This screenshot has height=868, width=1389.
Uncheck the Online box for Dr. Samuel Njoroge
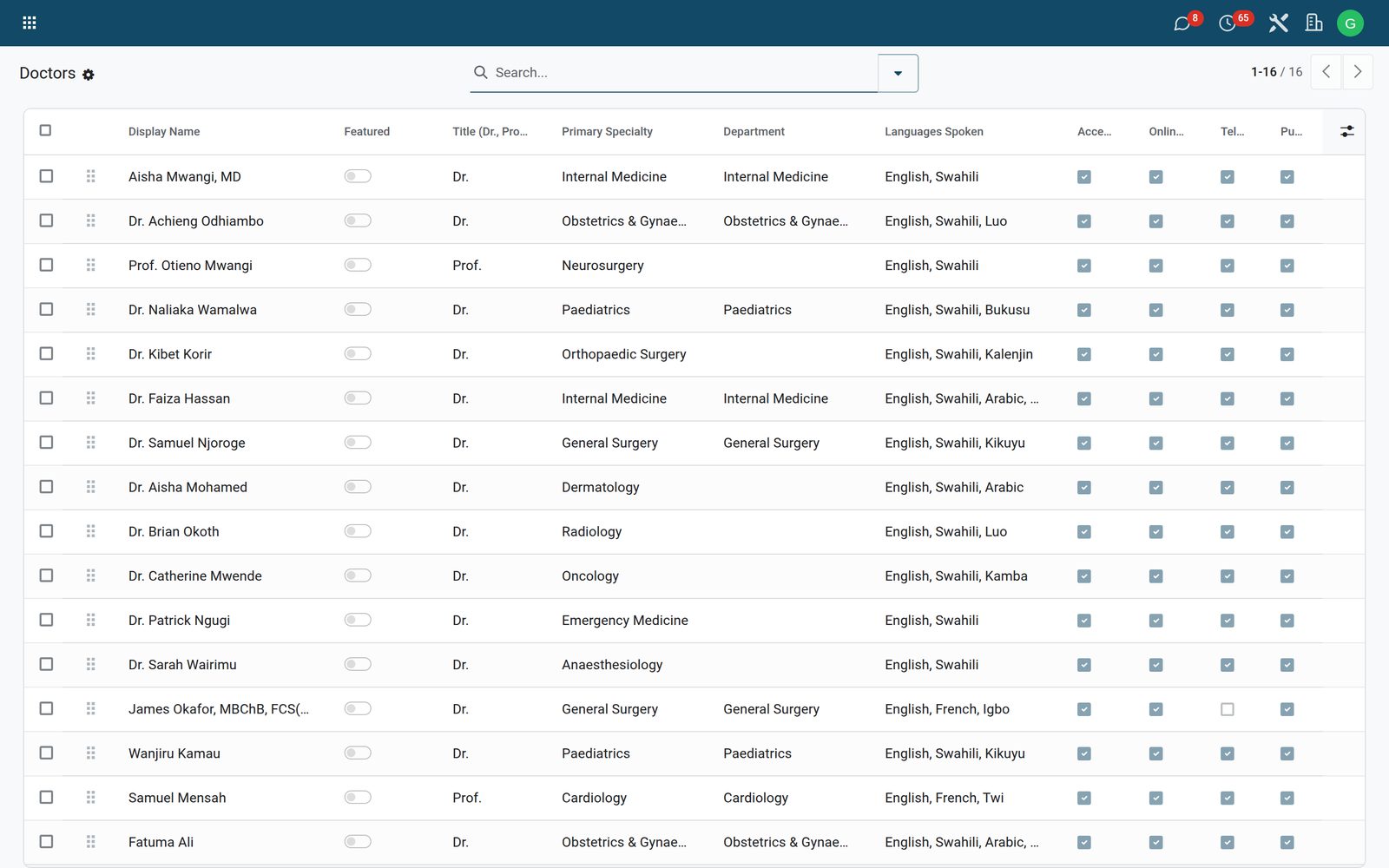pyautogui.click(x=1155, y=443)
